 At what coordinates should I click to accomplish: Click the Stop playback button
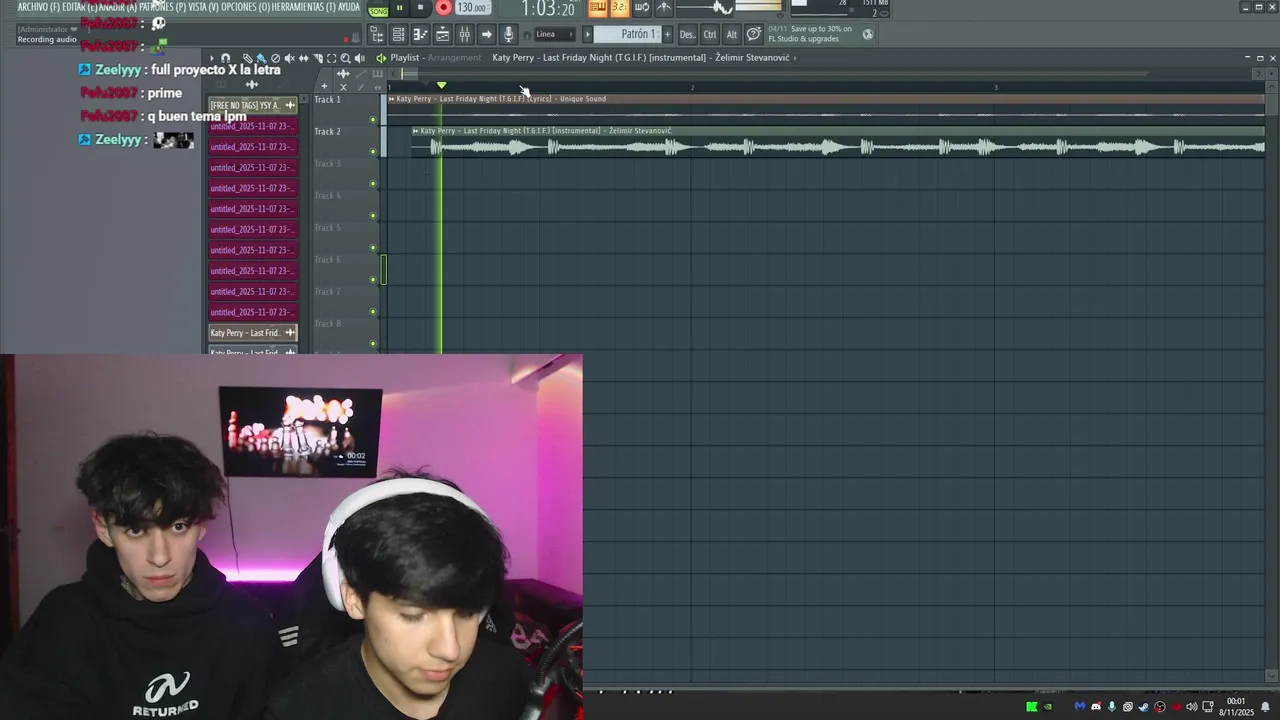point(420,8)
